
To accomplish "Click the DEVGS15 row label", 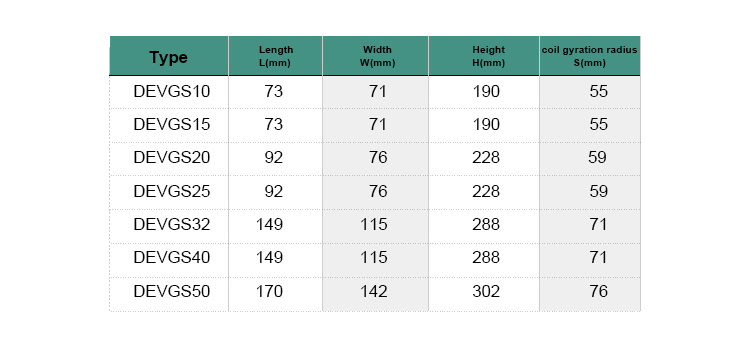I will click(171, 125).
